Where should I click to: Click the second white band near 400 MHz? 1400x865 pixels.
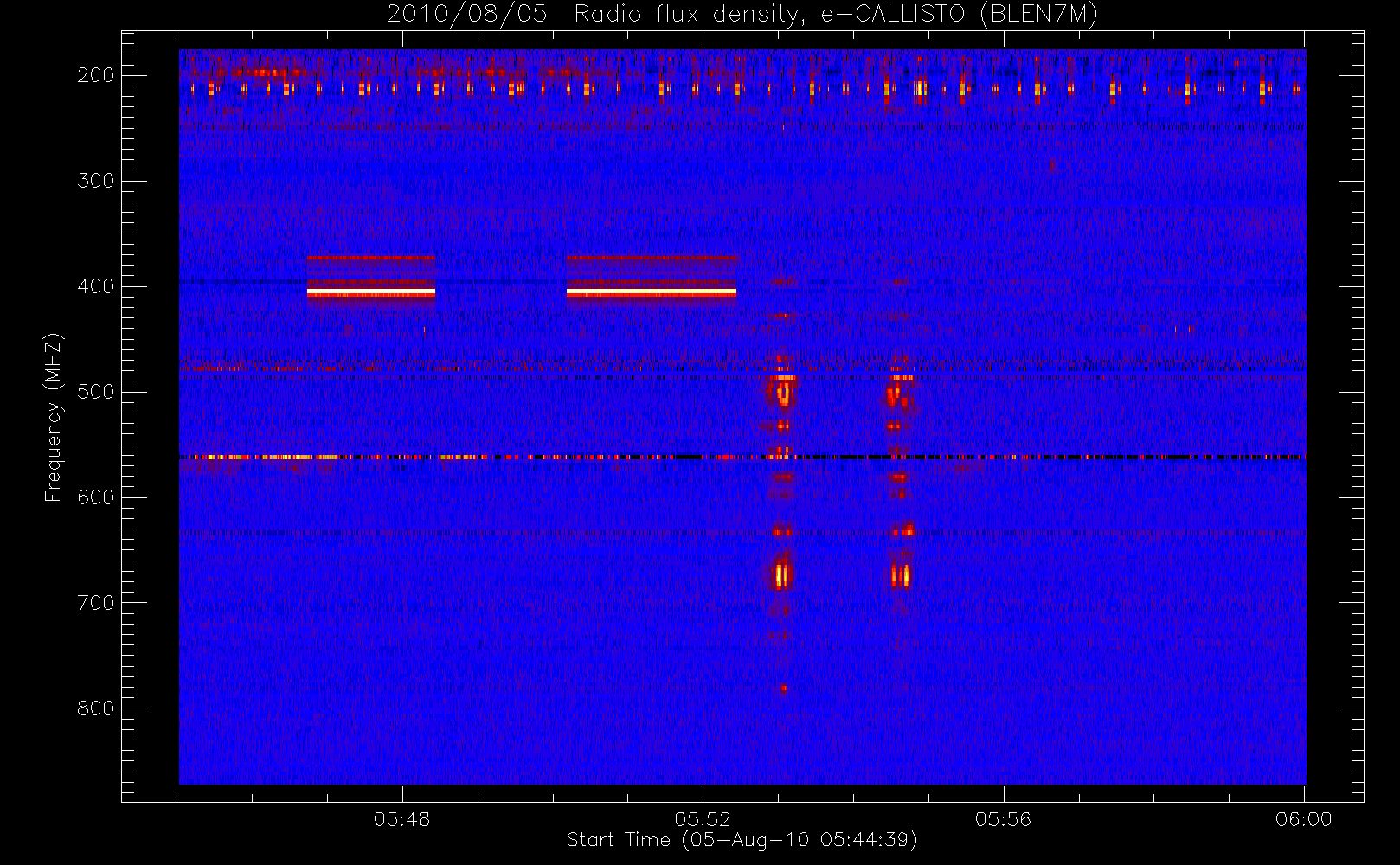(652, 292)
